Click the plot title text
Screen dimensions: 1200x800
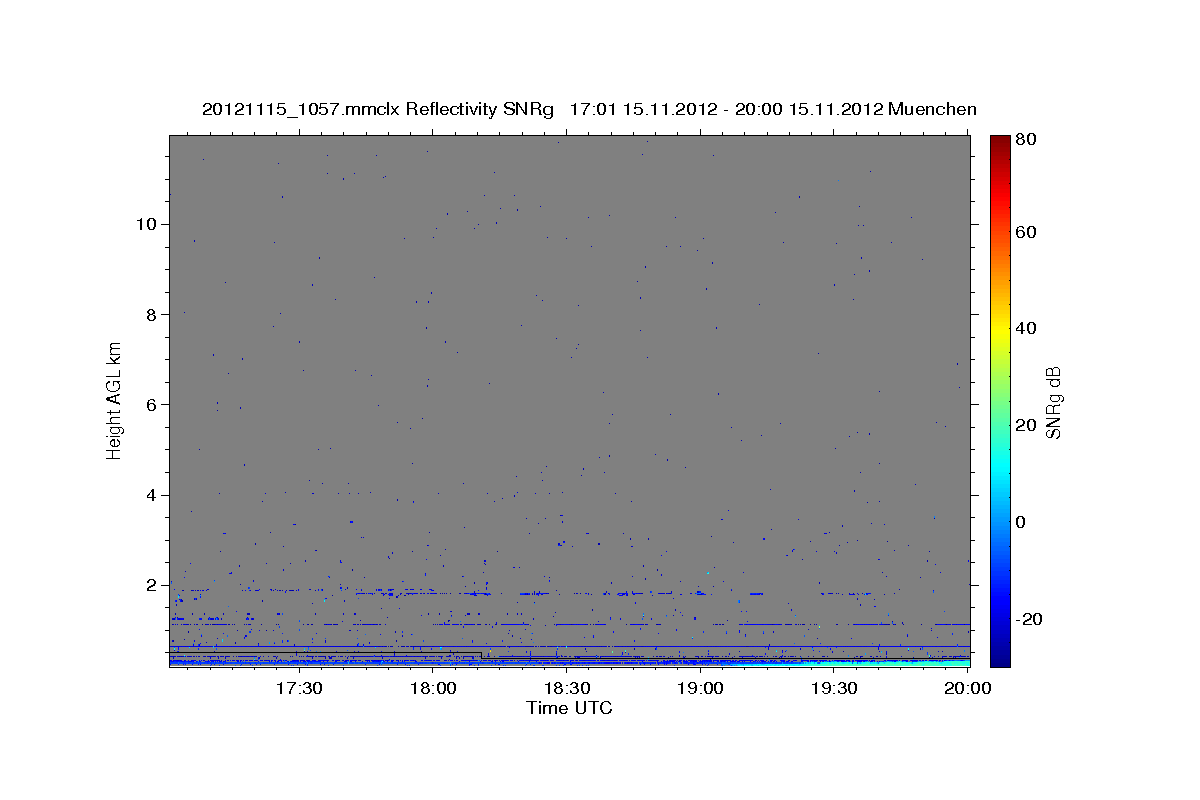pyautogui.click(x=589, y=109)
